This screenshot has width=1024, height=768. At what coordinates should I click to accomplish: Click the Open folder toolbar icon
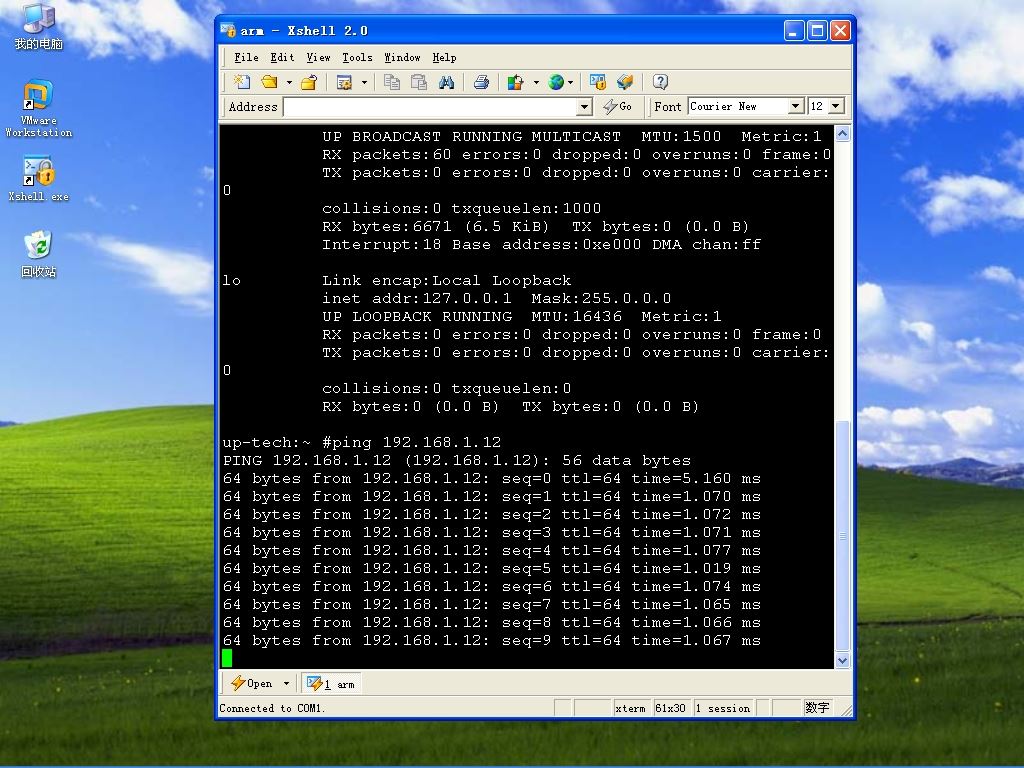tap(269, 82)
